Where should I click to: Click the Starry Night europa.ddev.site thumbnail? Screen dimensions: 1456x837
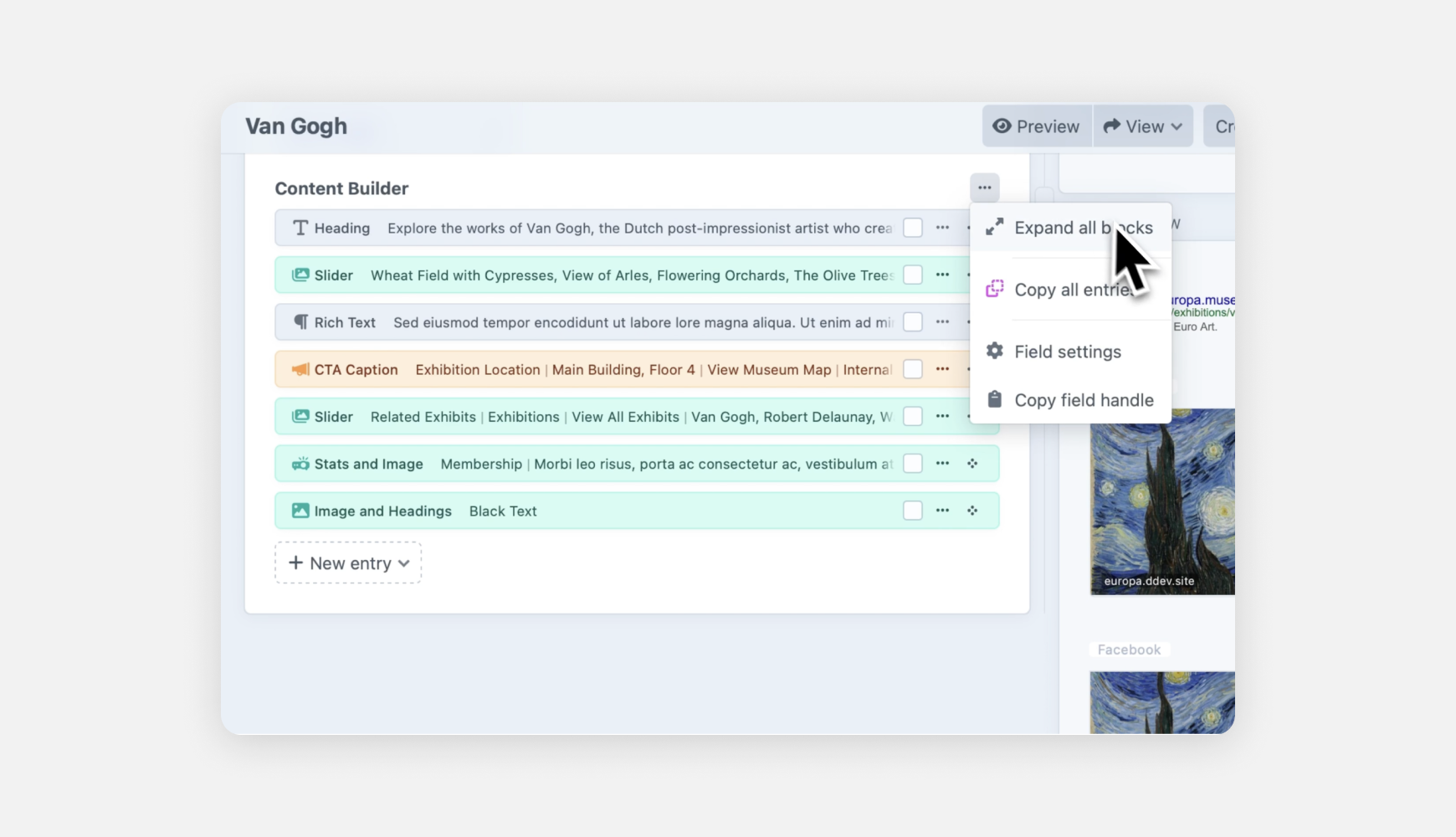pos(1162,501)
